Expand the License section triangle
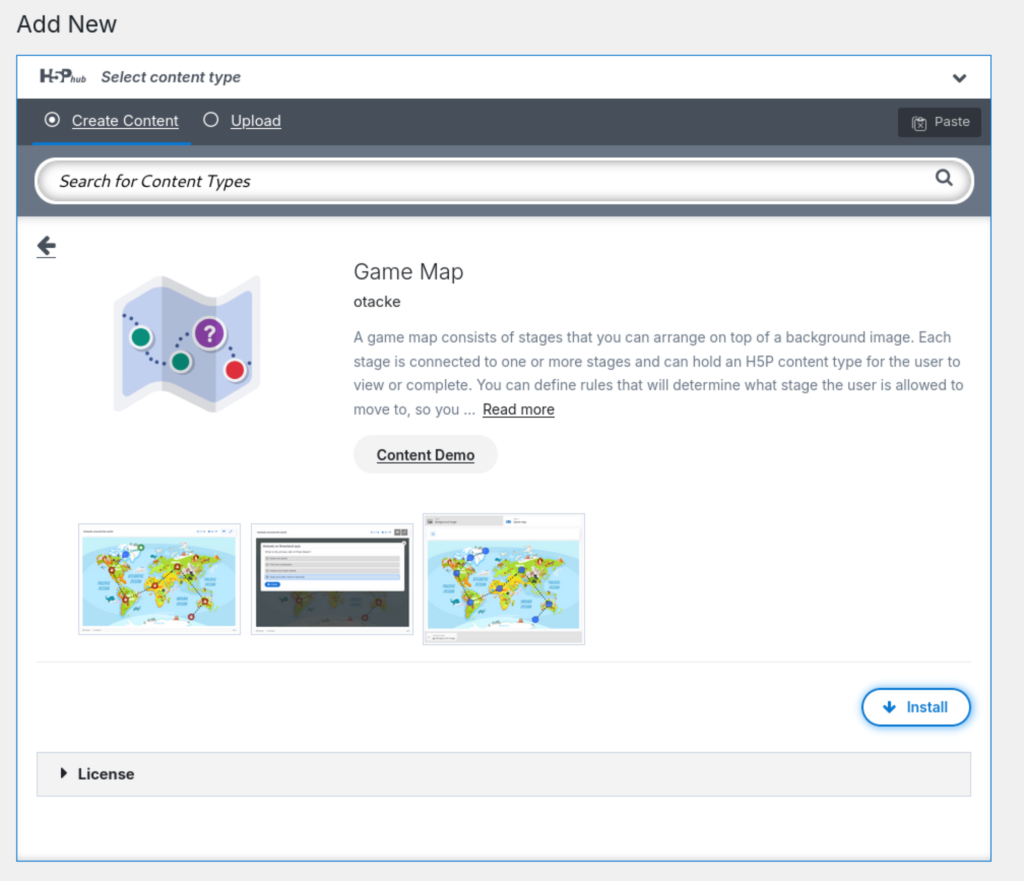 [x=64, y=773]
